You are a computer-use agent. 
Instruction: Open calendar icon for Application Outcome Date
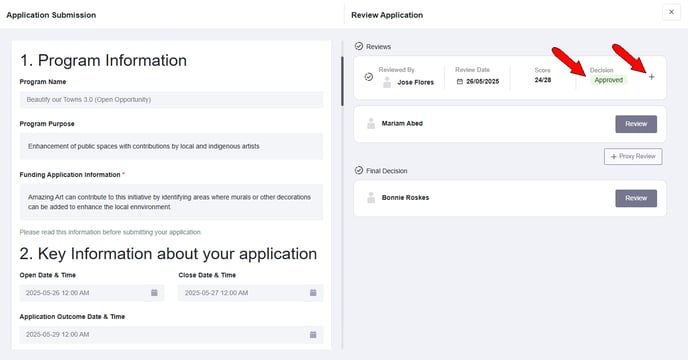click(313, 335)
